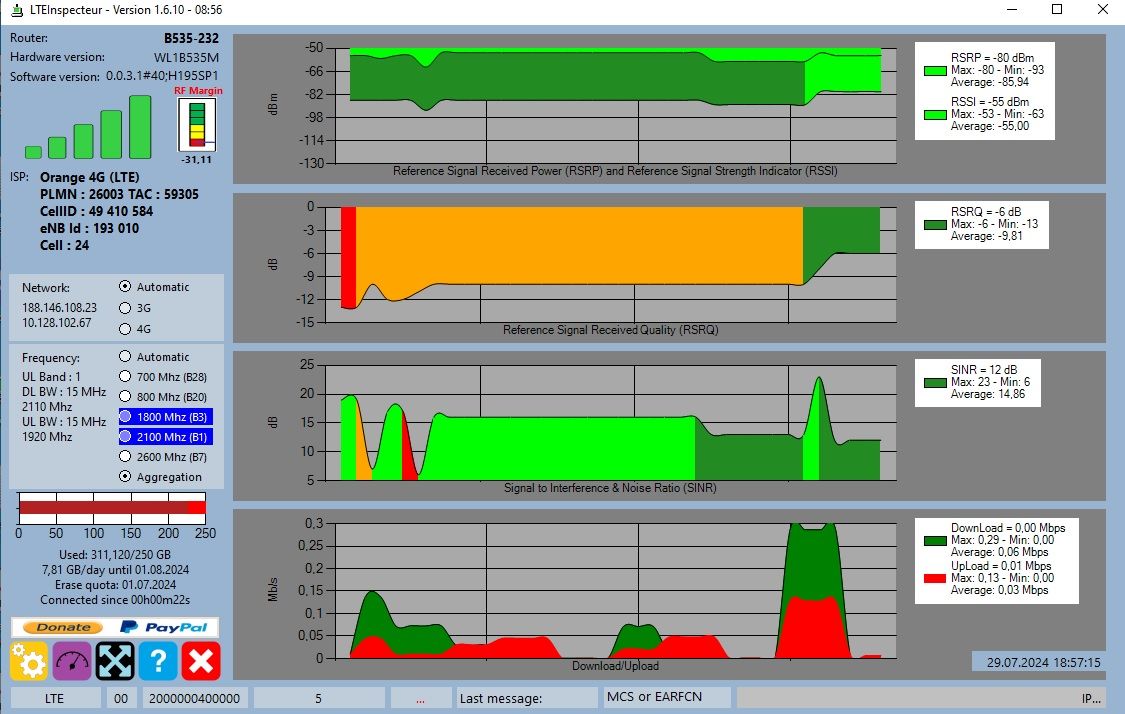The image size is (1125, 714).
Task: Click the Erase quota: 01.07.2024 text
Action: (115, 585)
